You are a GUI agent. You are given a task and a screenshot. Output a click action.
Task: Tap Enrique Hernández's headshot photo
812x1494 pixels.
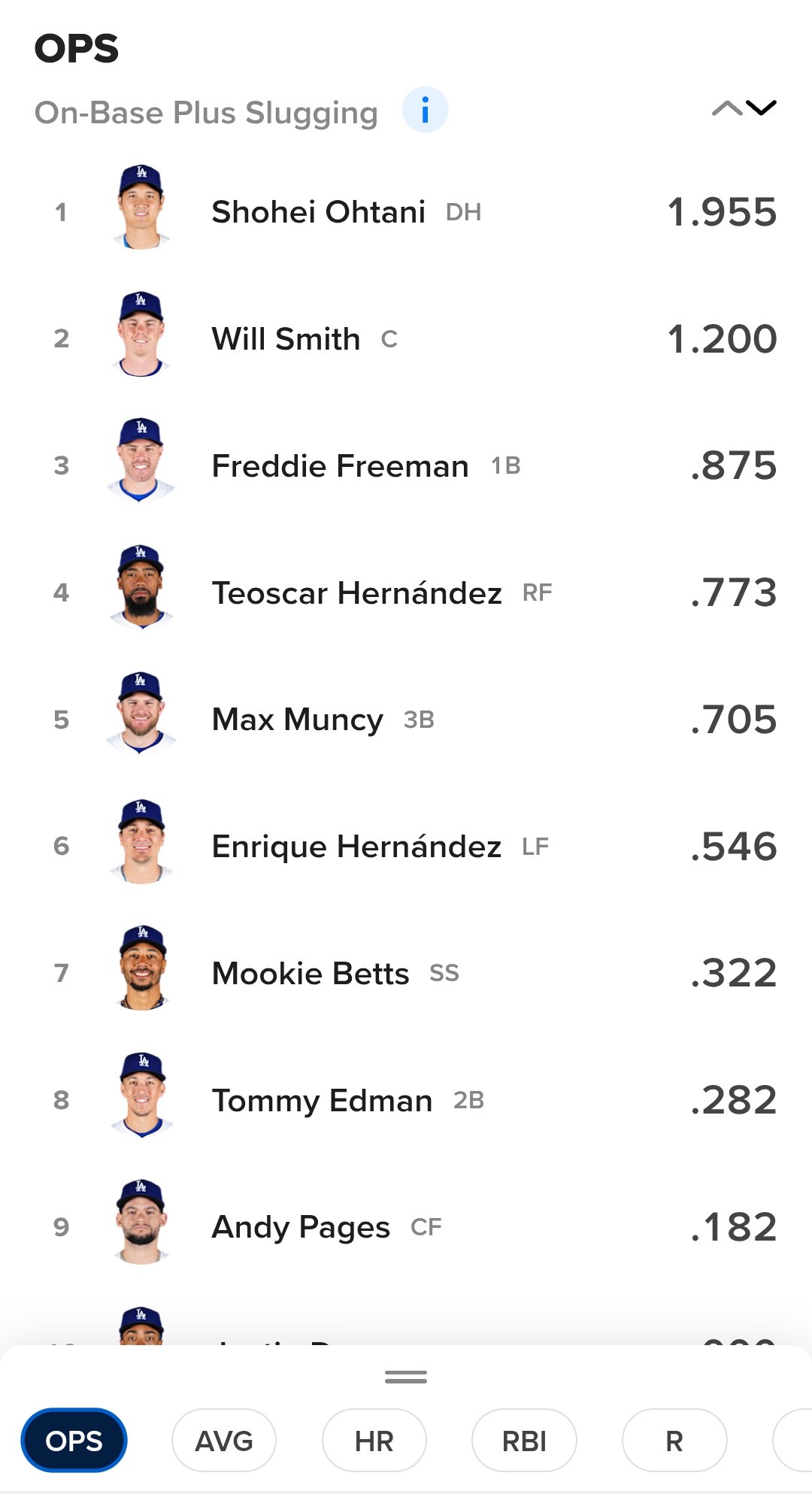pos(141,842)
